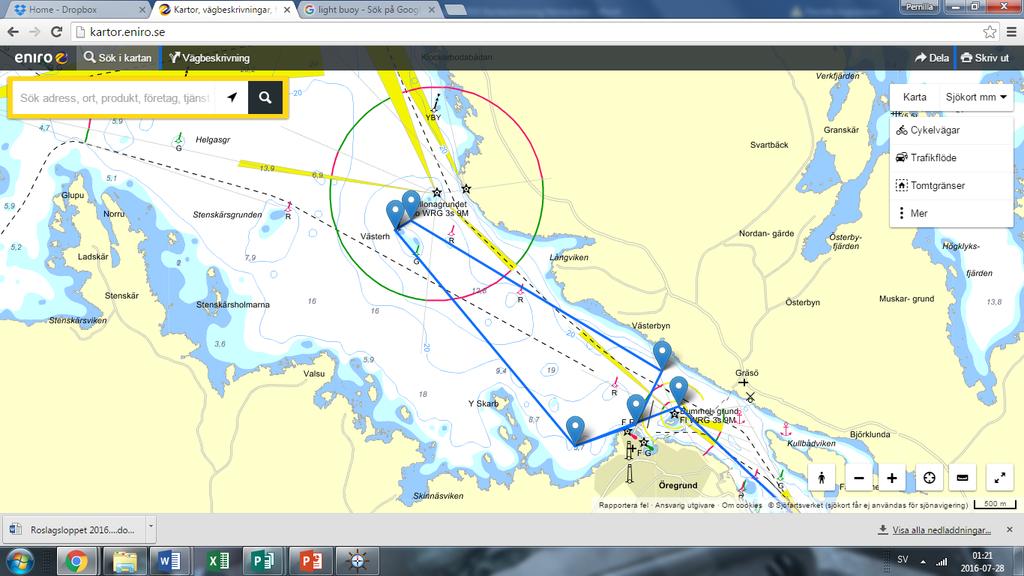The height and width of the screenshot is (576, 1024).
Task: Click the Rapportera fel link
Action: (624, 505)
